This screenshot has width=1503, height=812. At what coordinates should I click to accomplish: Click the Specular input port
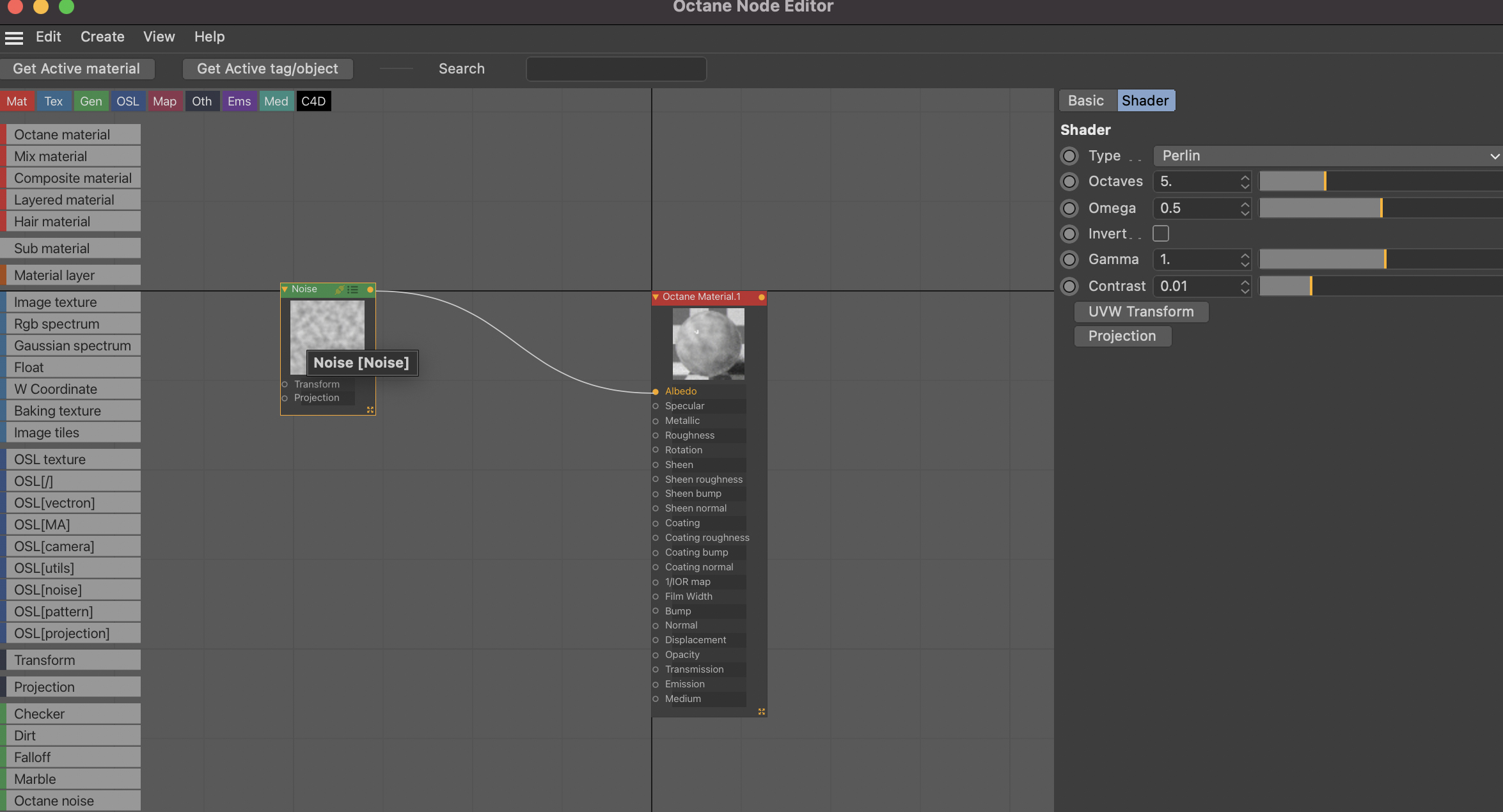click(656, 406)
